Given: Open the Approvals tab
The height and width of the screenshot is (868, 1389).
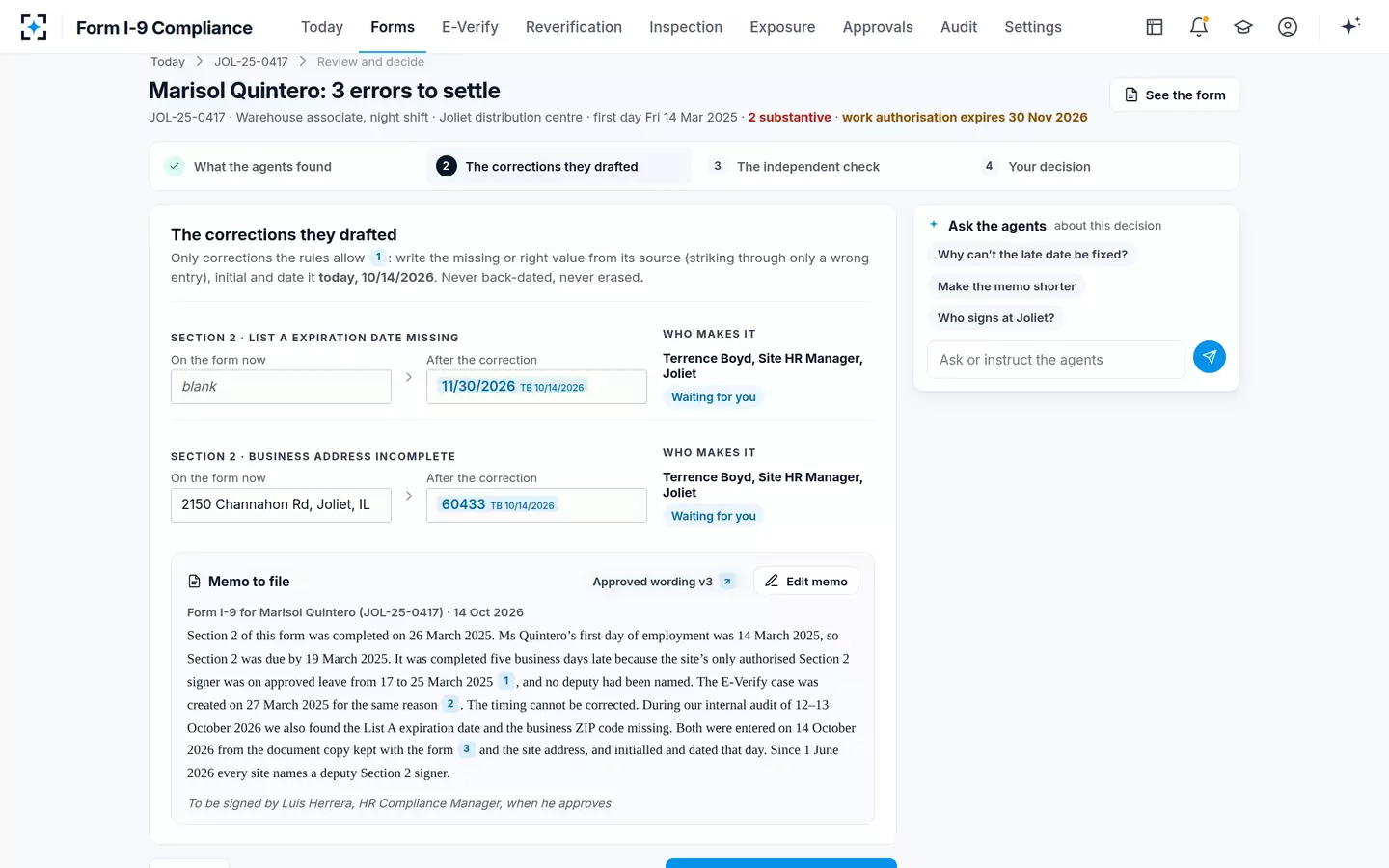Looking at the screenshot, I should [878, 27].
